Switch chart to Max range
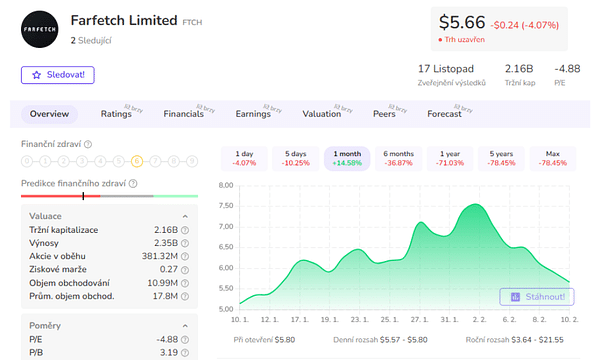The image size is (600, 360). [x=553, y=158]
